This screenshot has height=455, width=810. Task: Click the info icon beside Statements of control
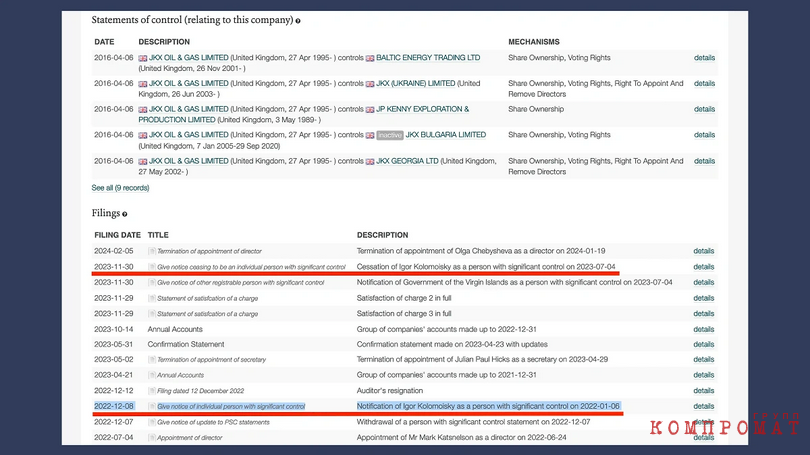coord(298,21)
